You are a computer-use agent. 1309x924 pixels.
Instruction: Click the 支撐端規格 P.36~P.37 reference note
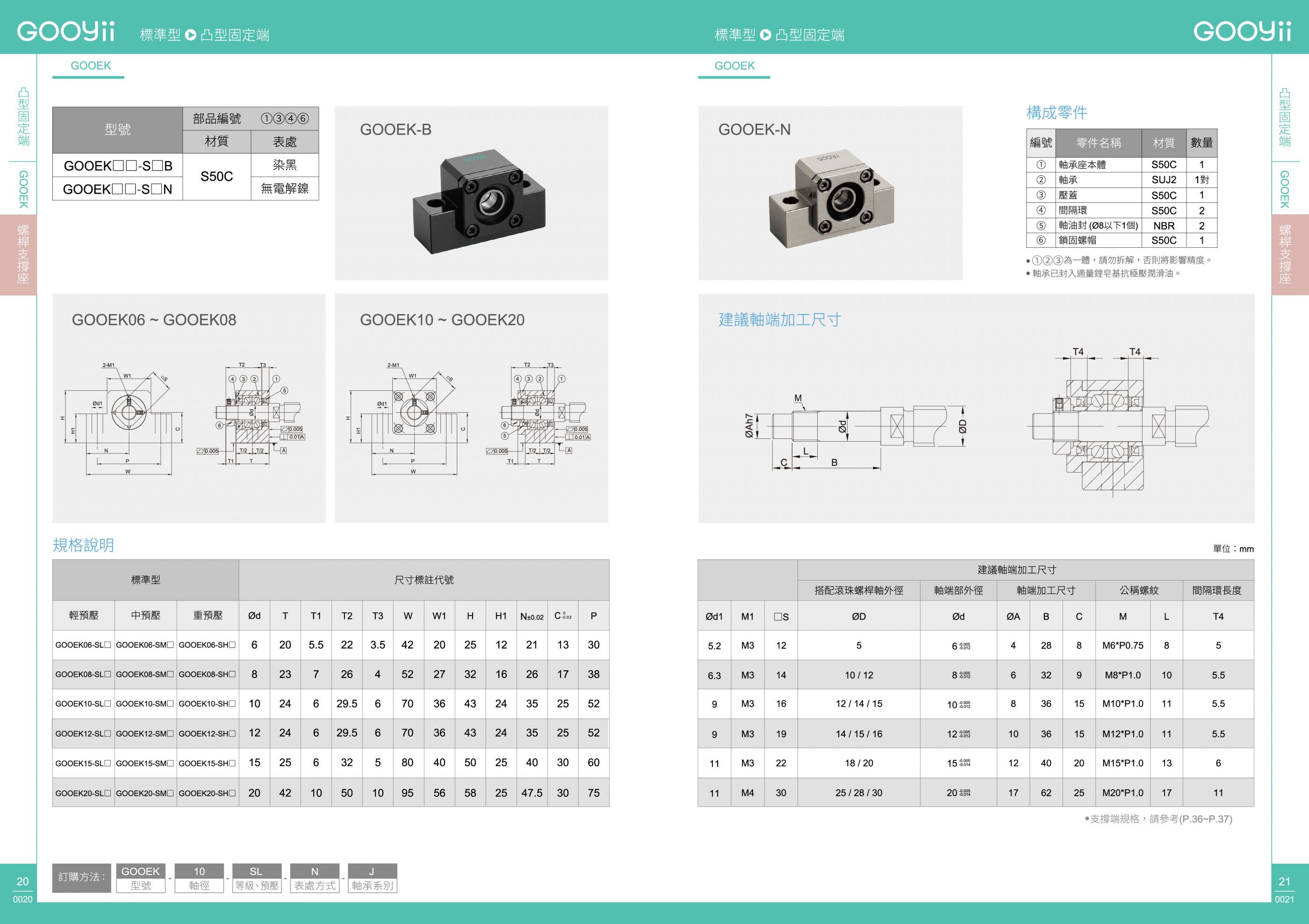tap(1158, 819)
